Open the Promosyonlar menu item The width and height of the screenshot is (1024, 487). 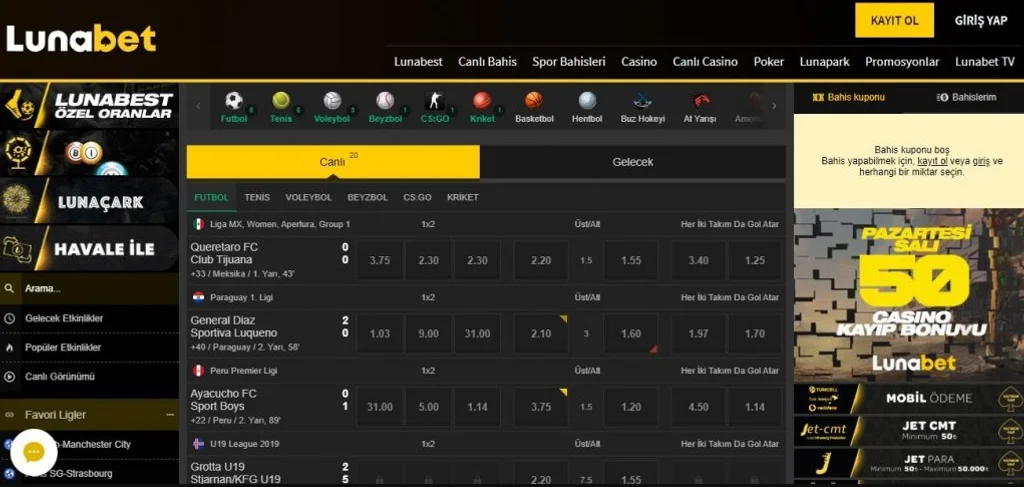pos(903,62)
